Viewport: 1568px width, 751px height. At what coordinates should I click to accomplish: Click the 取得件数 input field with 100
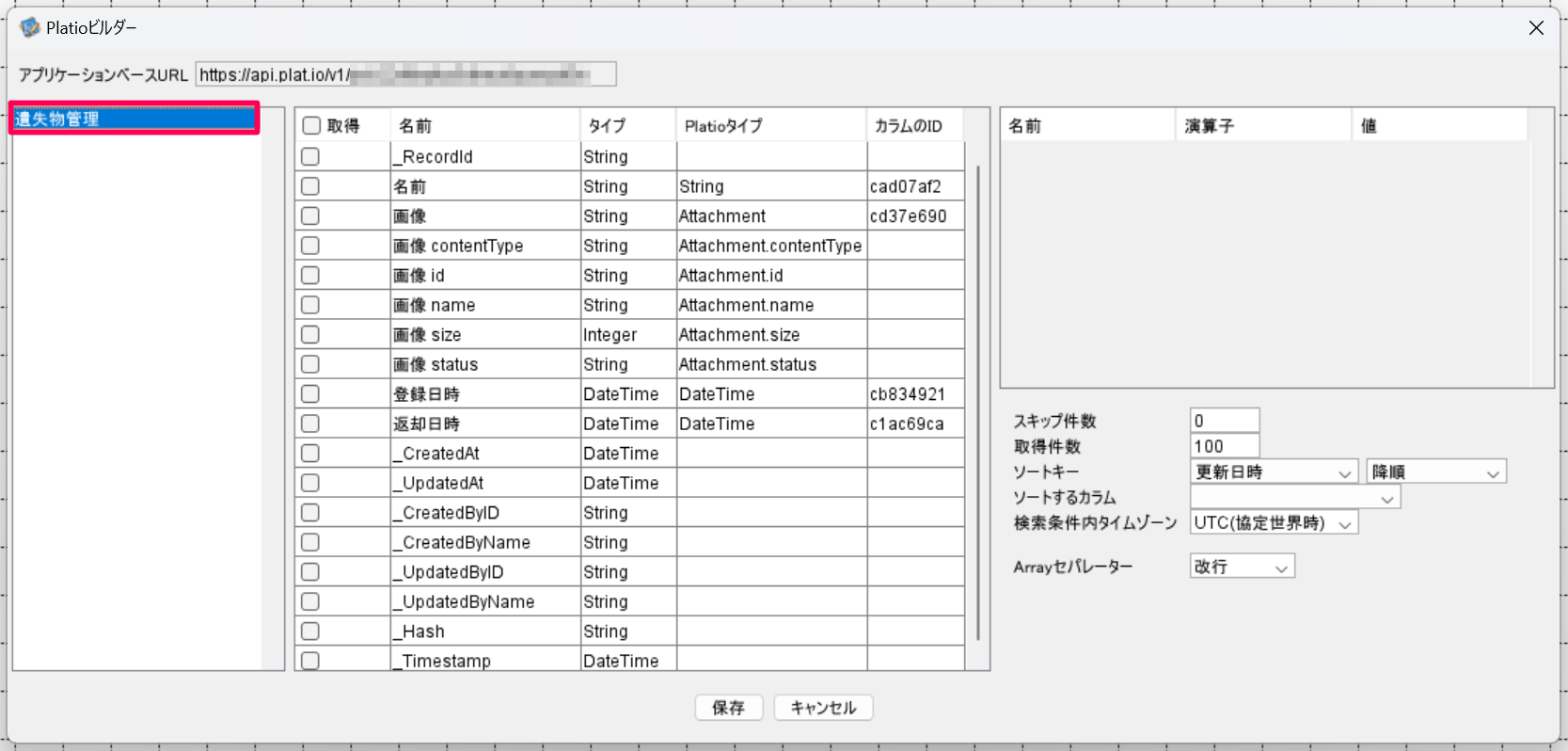(x=1225, y=446)
